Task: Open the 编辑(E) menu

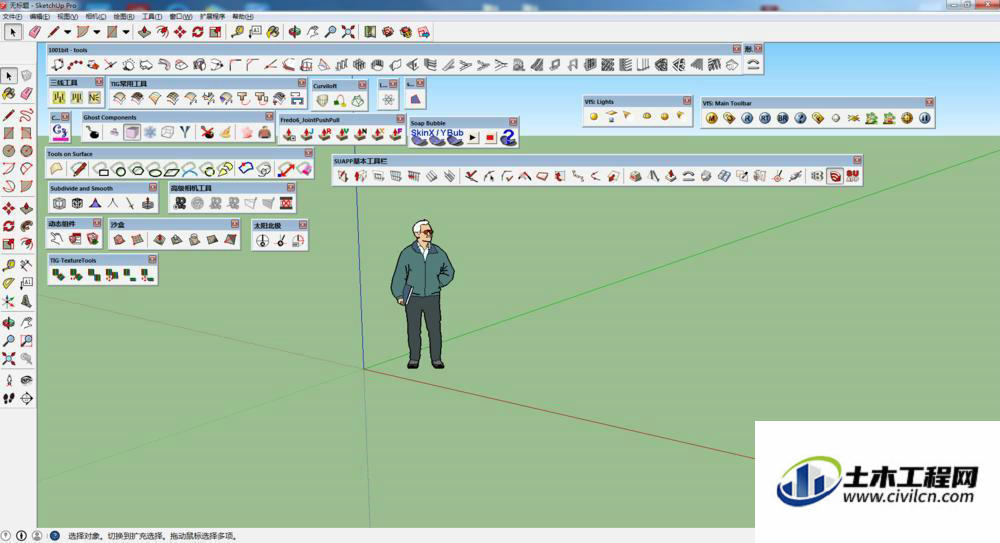Action: pyautogui.click(x=40, y=17)
